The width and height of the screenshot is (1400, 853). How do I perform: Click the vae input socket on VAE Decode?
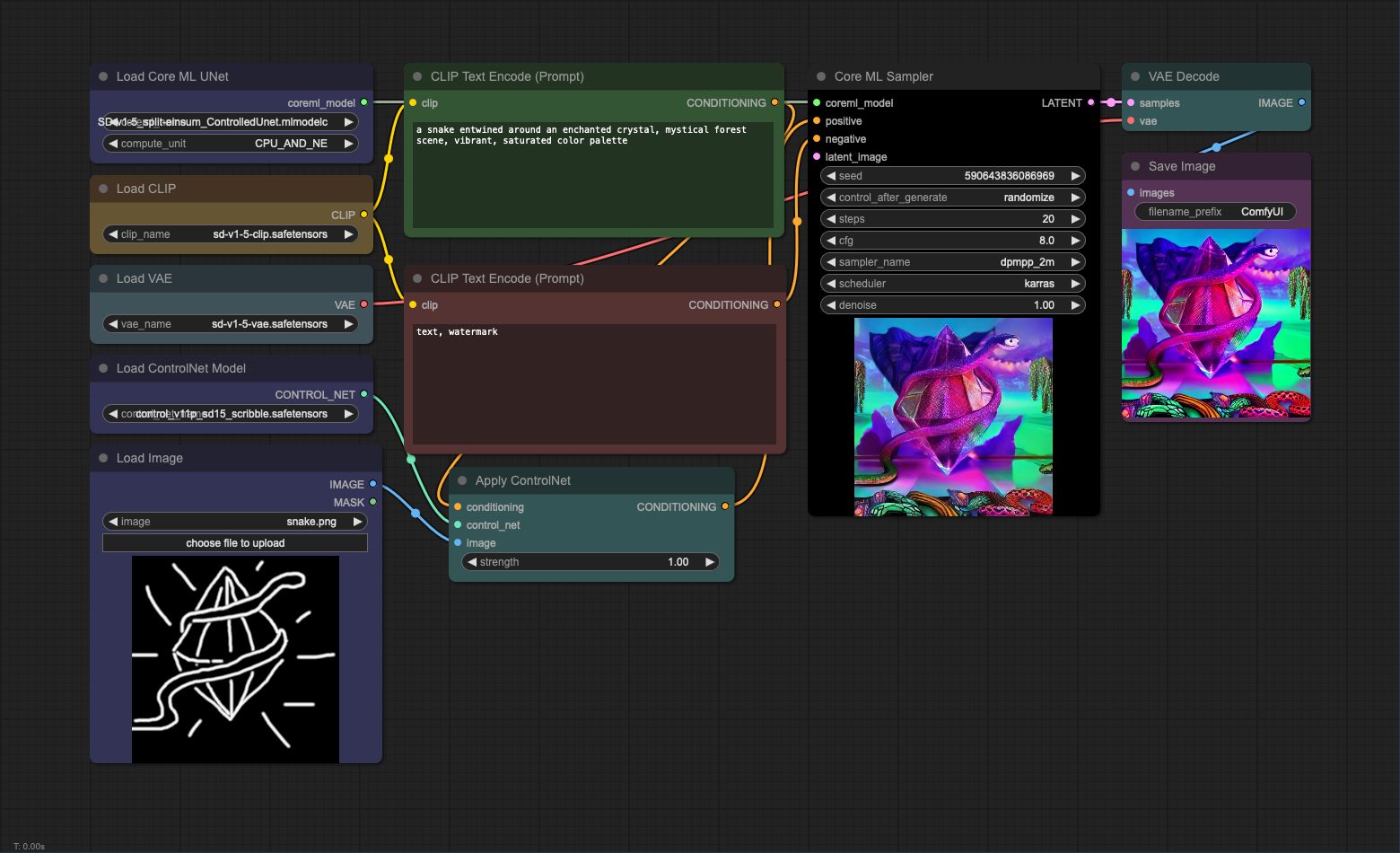pyautogui.click(x=1131, y=121)
